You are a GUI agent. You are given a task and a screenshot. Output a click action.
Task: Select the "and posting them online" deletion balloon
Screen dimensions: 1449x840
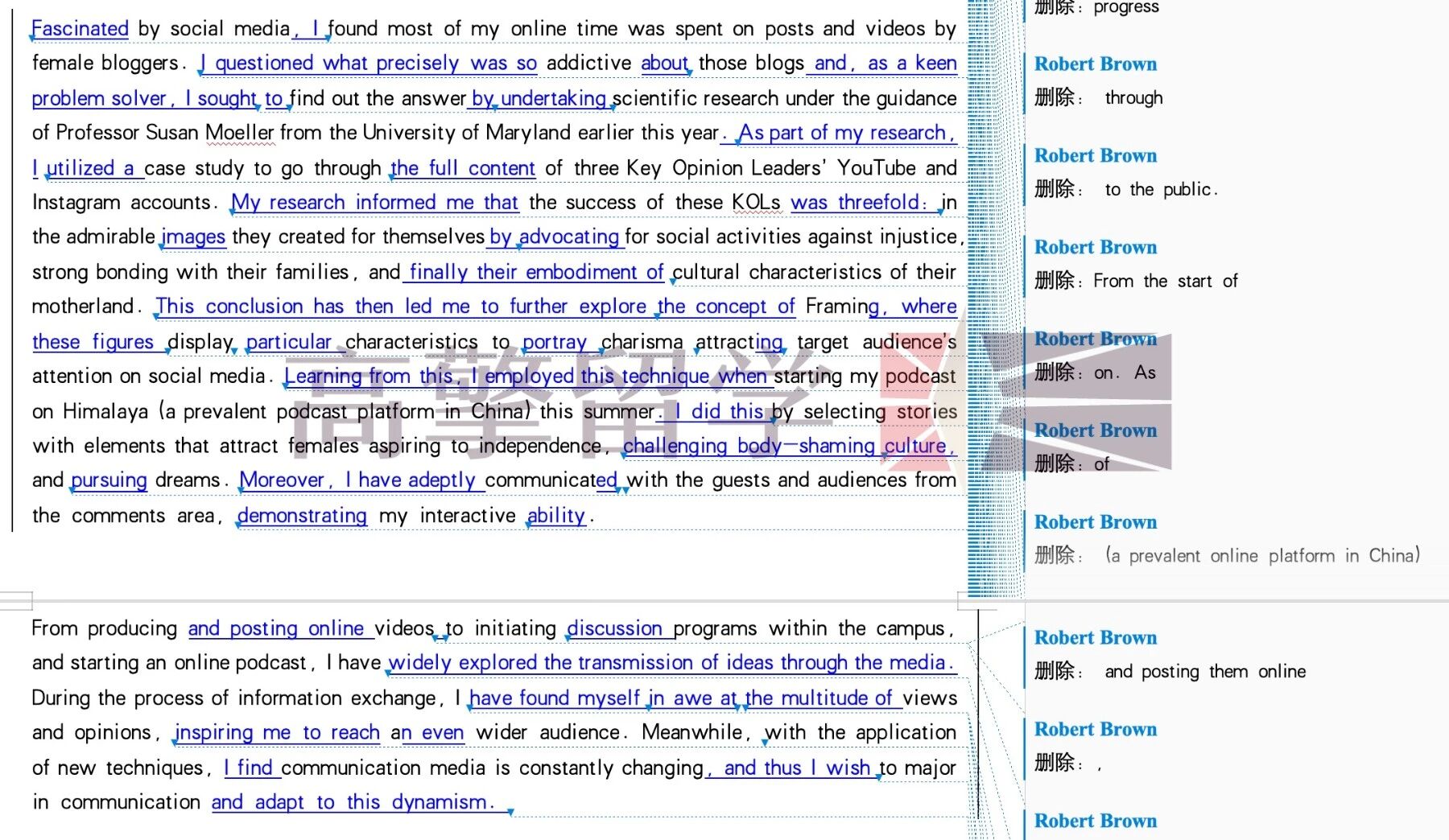(x=1204, y=672)
